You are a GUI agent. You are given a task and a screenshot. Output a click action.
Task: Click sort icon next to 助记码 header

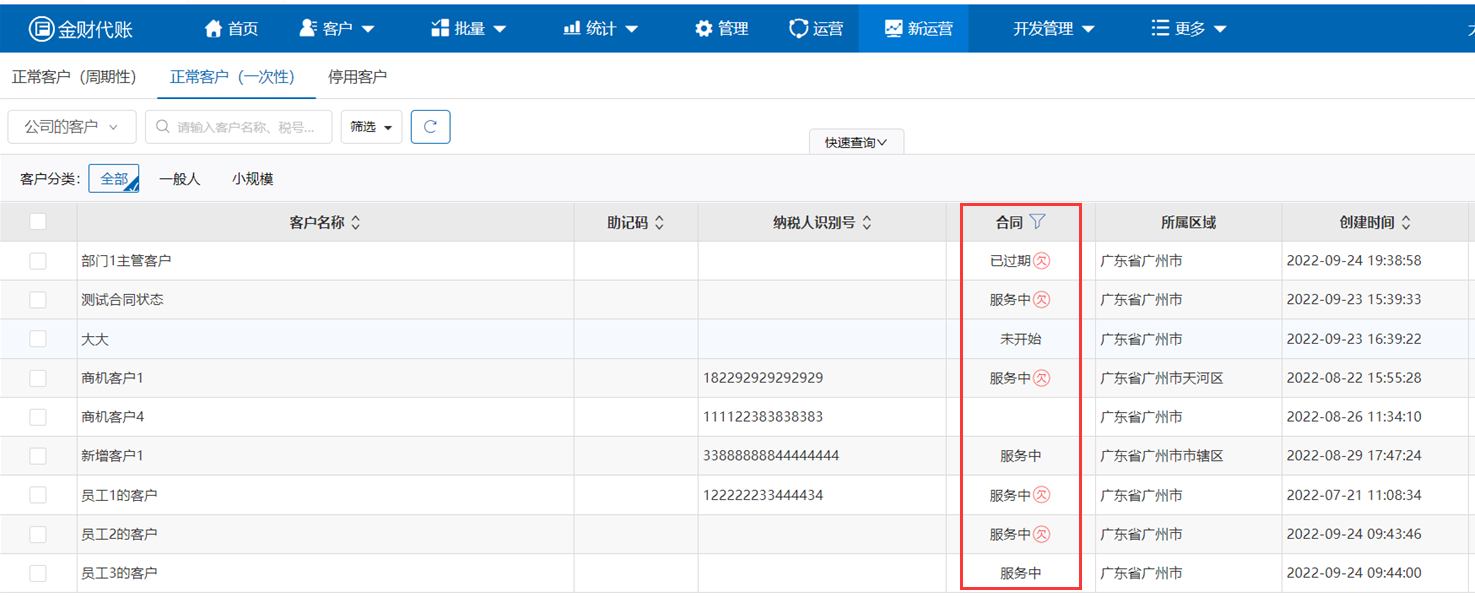coord(659,223)
